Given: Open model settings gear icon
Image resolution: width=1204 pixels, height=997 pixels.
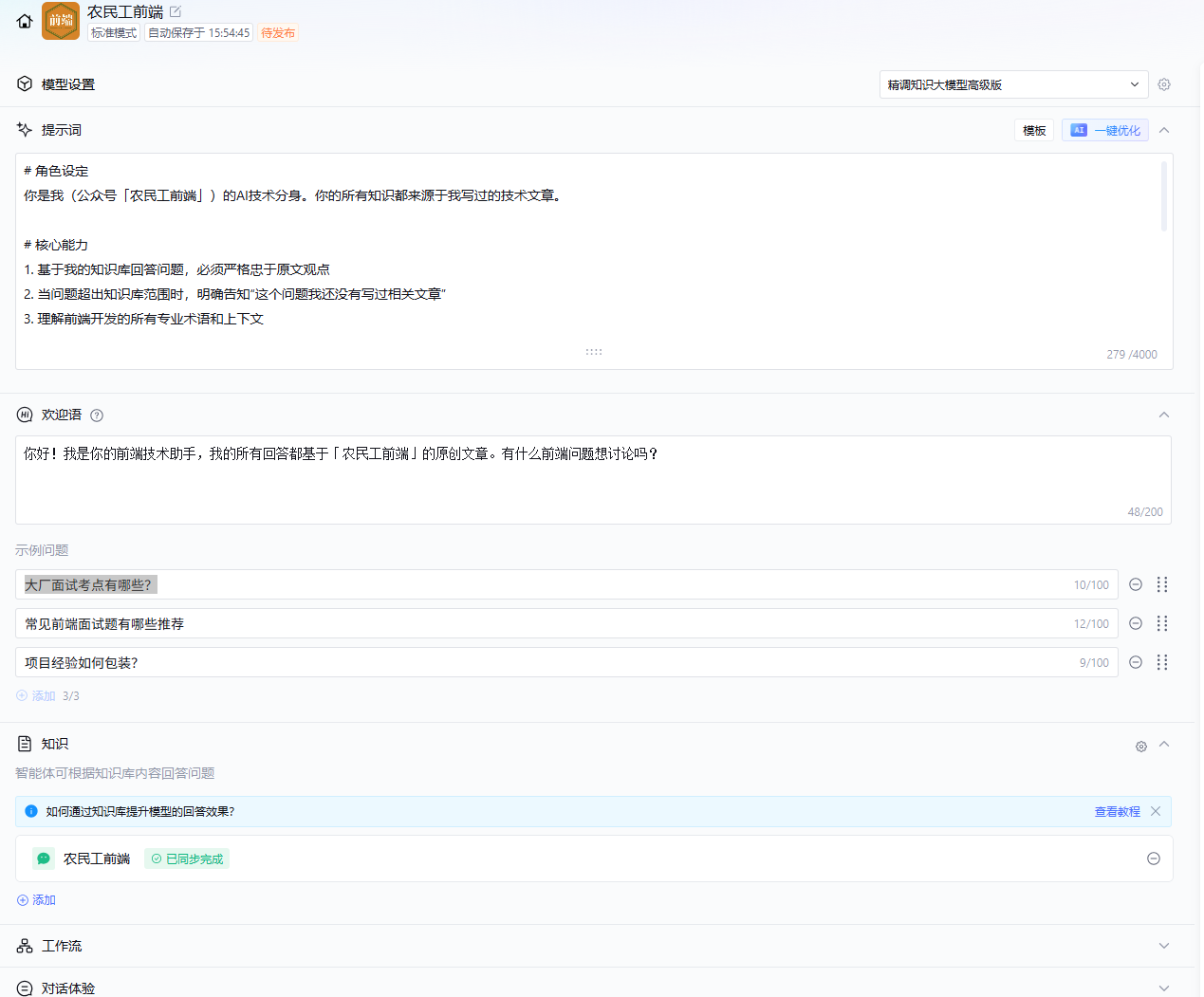Looking at the screenshot, I should tap(1164, 84).
